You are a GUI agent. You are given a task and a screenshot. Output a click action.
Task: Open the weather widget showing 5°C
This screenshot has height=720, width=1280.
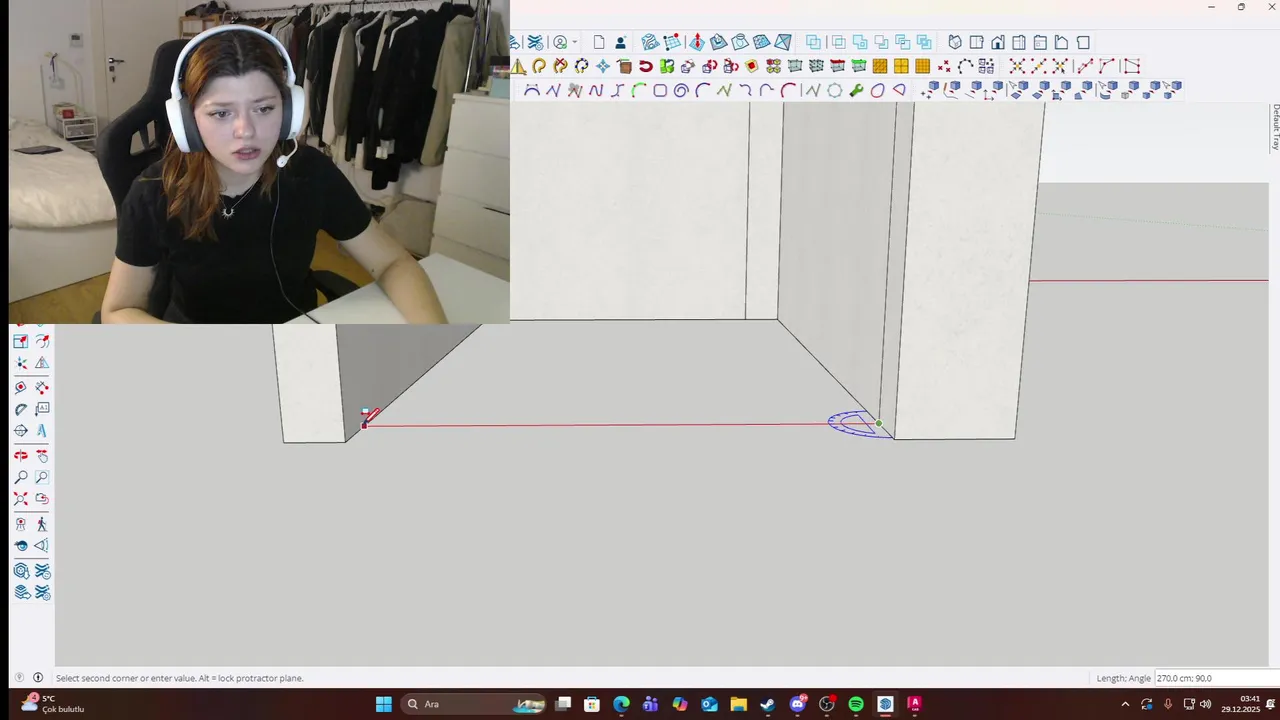[55, 704]
